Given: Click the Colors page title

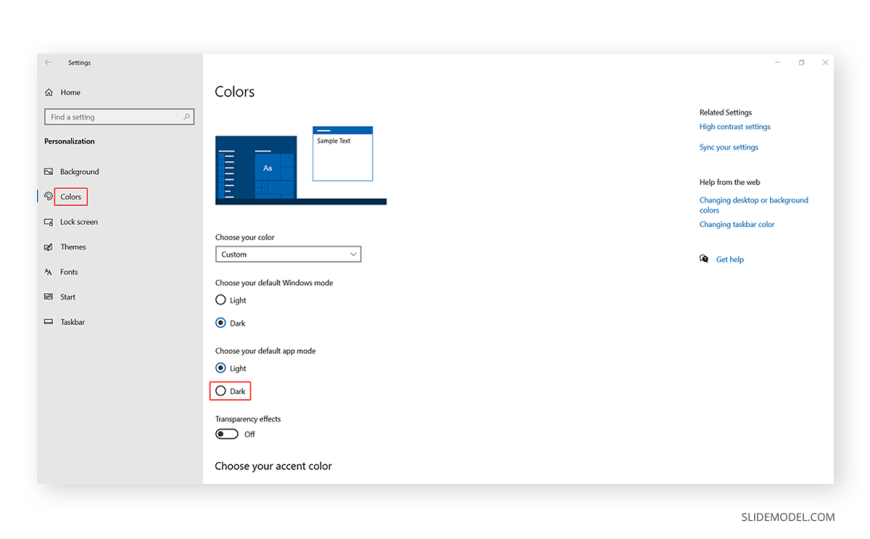Looking at the screenshot, I should [x=235, y=92].
